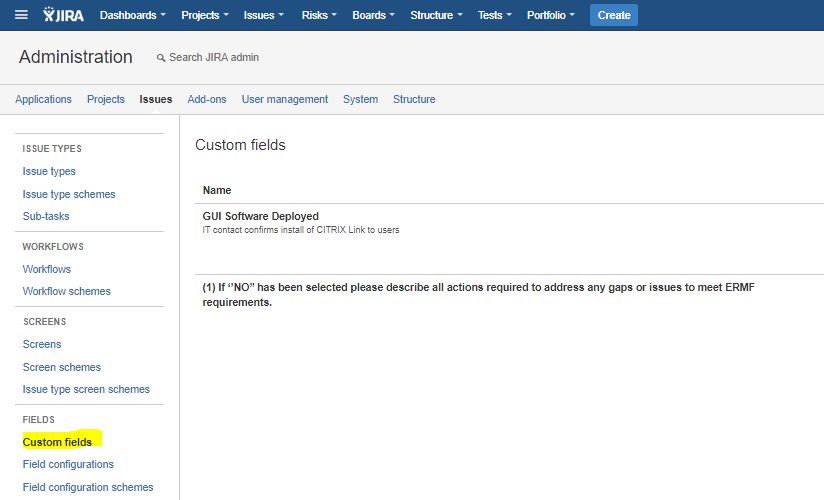Open the System admin tab

point(360,99)
